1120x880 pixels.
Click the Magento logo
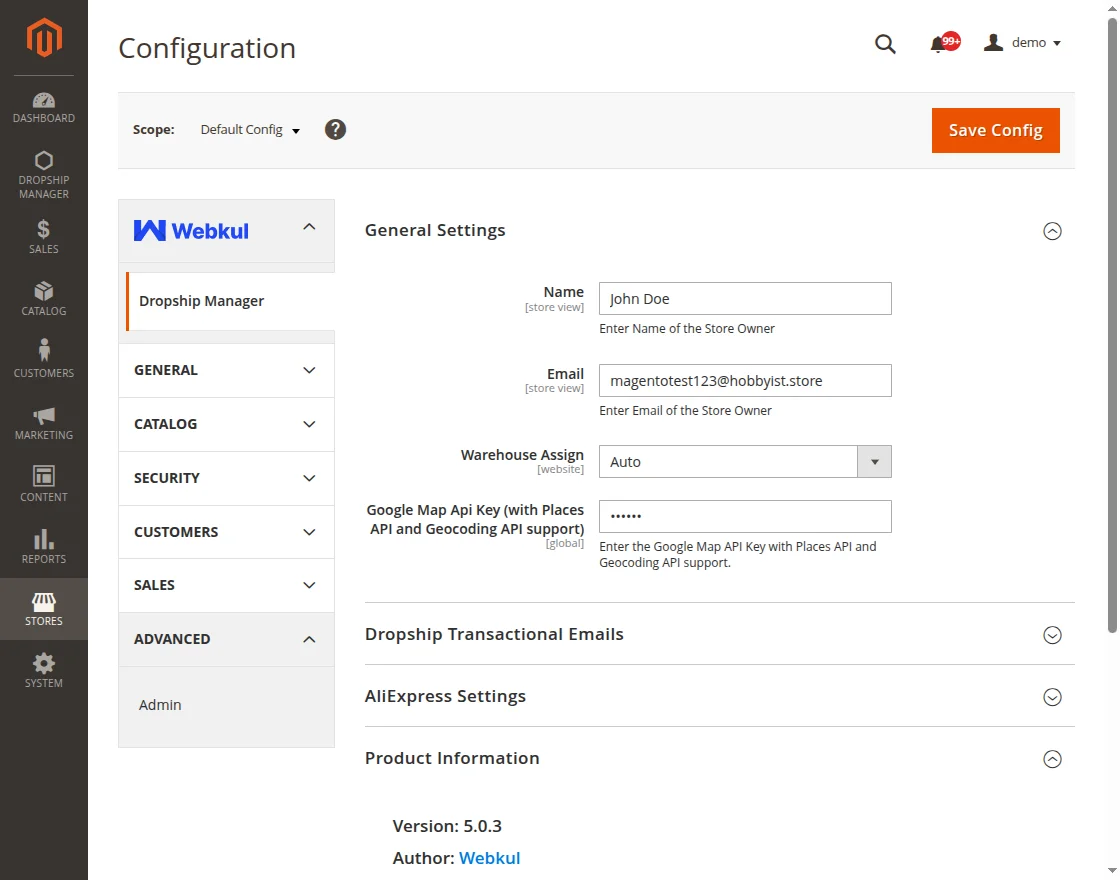click(x=44, y=37)
